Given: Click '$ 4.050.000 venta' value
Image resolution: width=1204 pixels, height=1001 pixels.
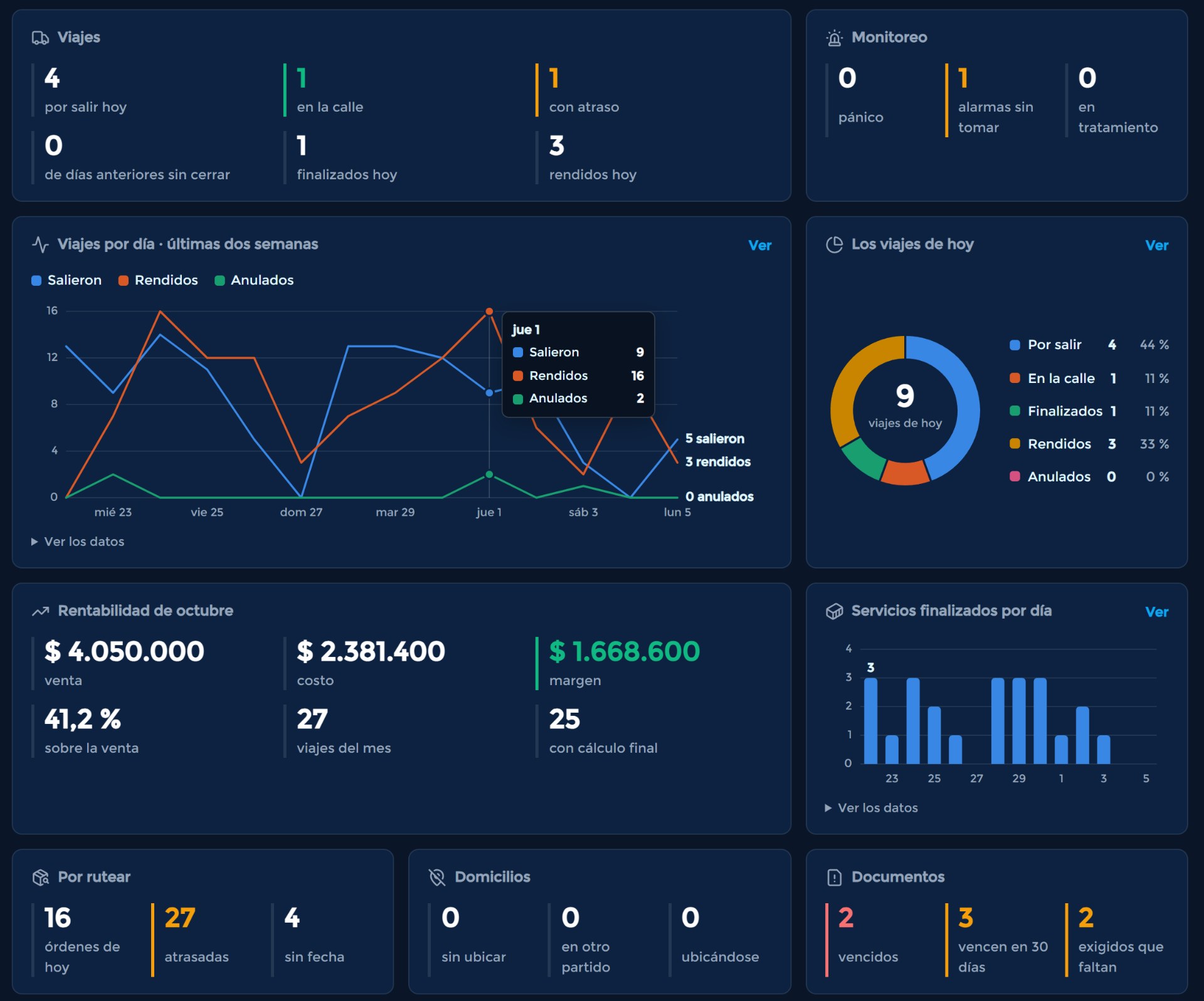Looking at the screenshot, I should (124, 651).
